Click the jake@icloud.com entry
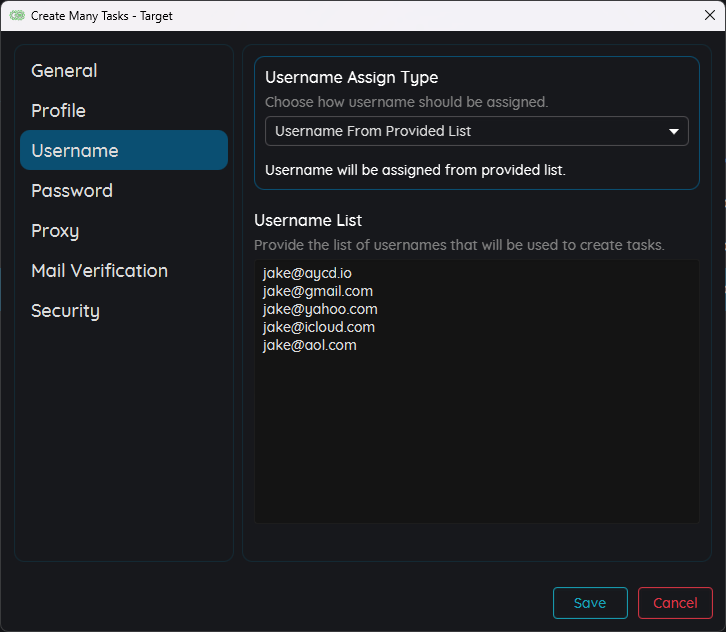Screen dimensions: 726x632 (319, 327)
